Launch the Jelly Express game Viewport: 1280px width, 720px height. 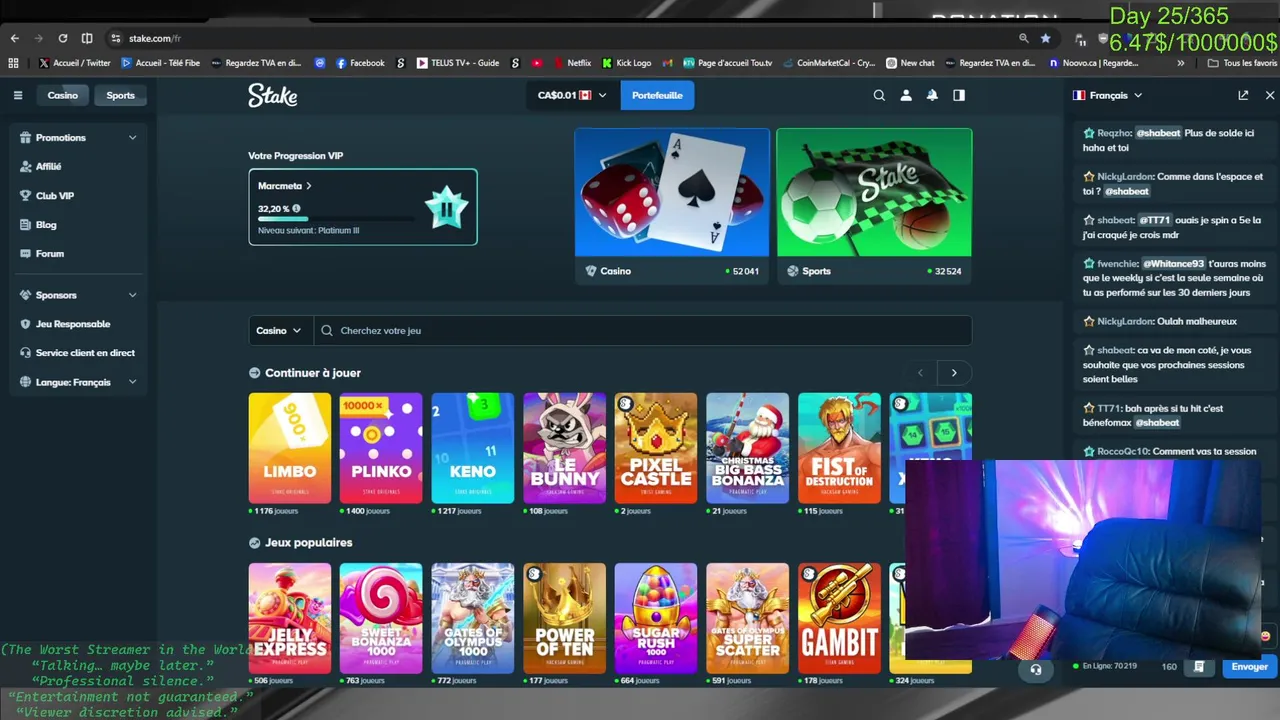click(290, 618)
